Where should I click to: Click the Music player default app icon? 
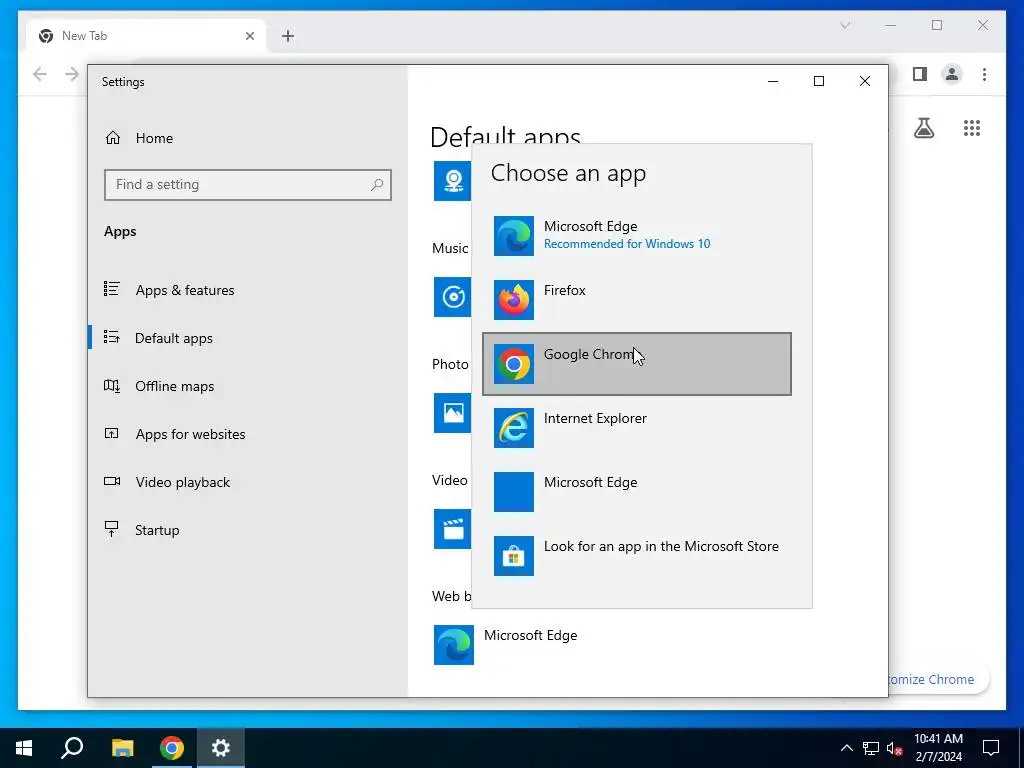(453, 297)
